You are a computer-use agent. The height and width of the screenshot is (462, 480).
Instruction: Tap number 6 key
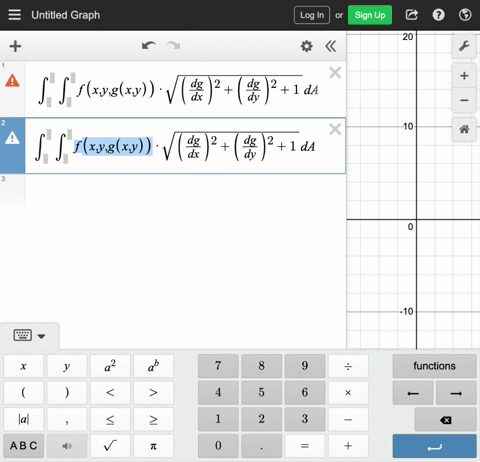tap(305, 393)
